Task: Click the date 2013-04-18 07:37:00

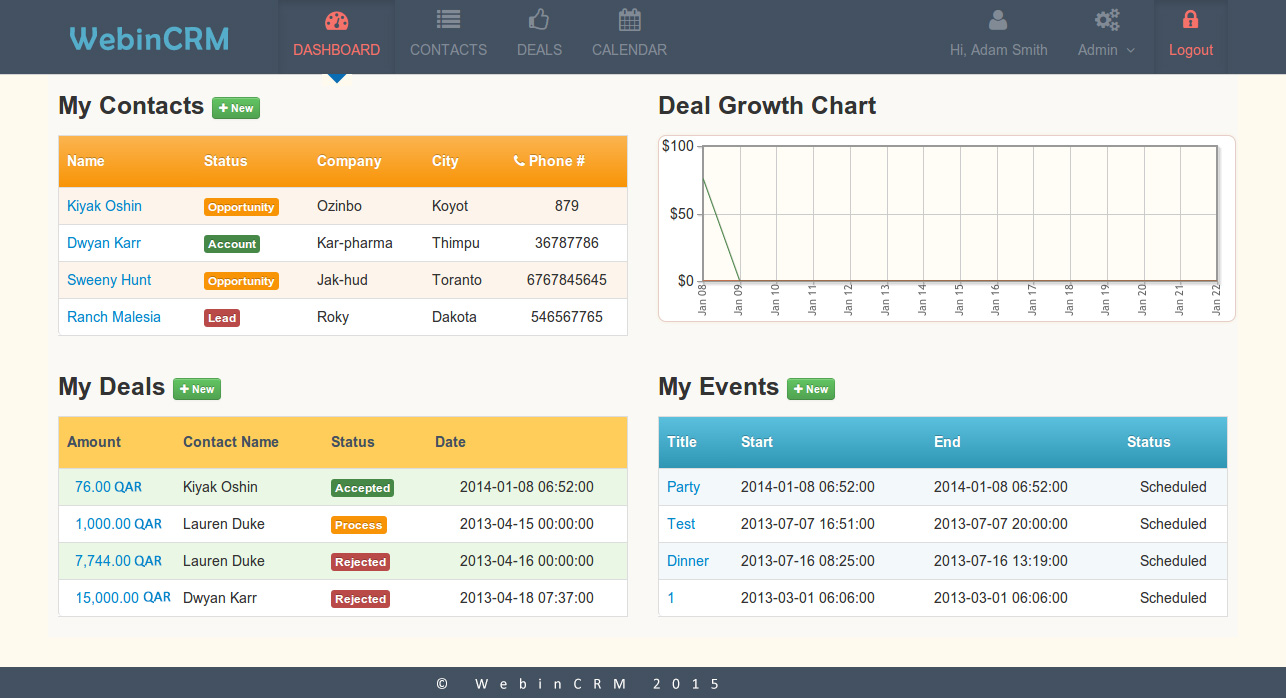Action: click(527, 598)
